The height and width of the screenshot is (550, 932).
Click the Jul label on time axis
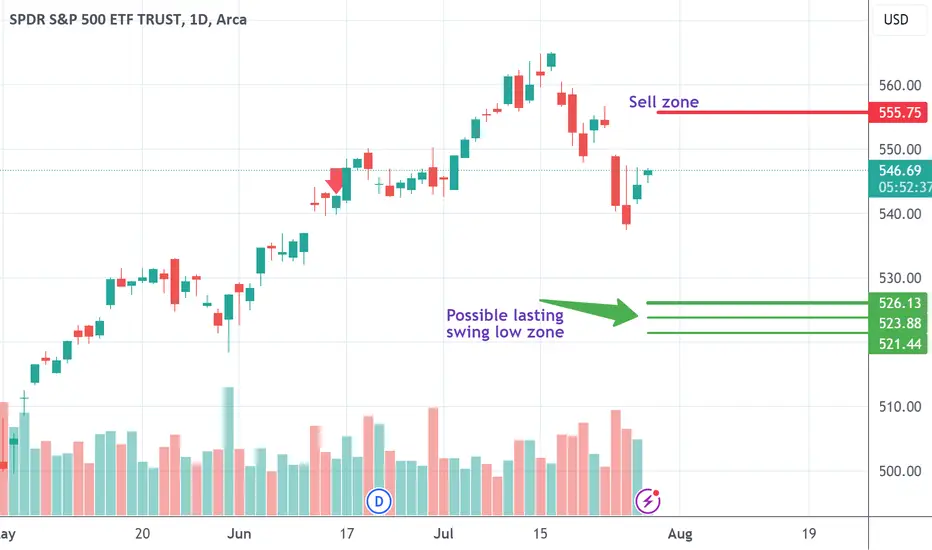click(443, 534)
